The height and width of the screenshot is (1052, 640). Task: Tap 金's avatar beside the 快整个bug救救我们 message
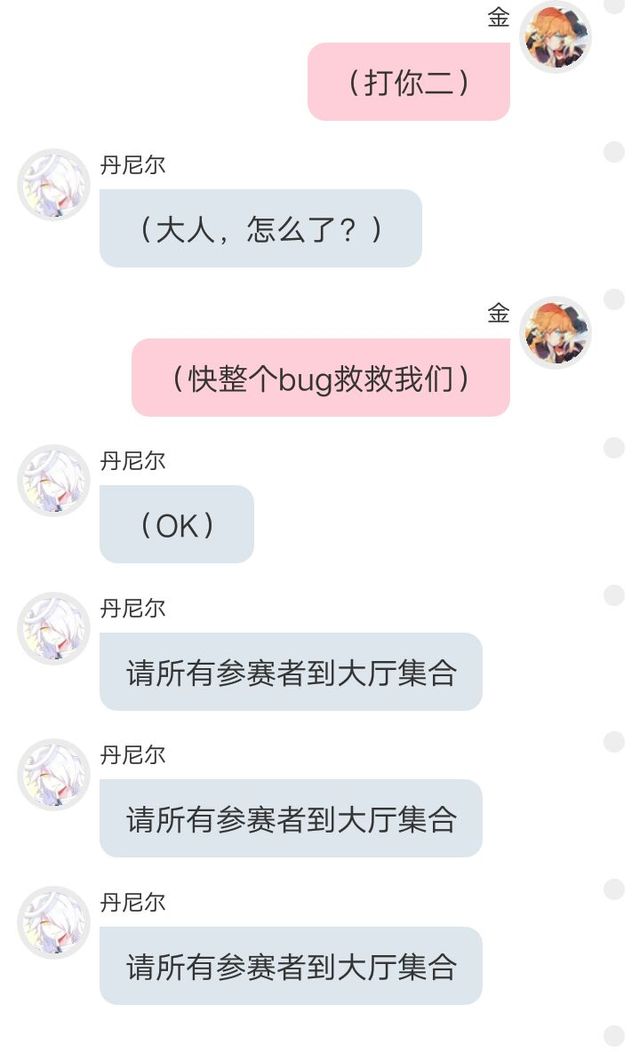click(555, 332)
